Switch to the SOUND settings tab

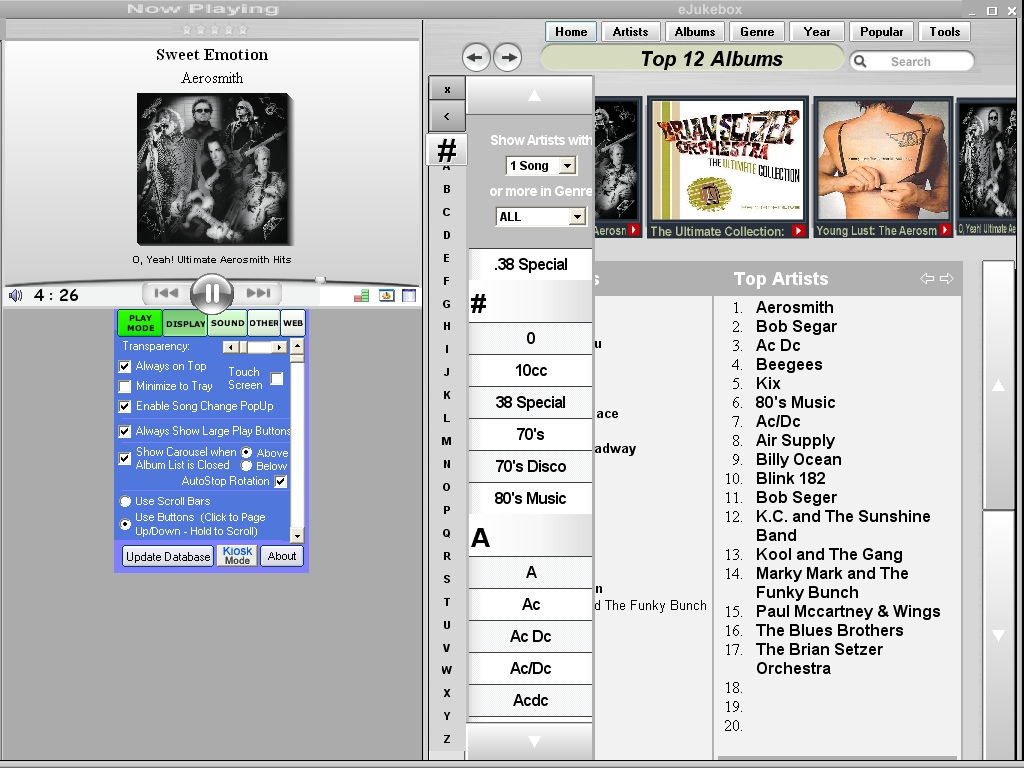coord(227,323)
